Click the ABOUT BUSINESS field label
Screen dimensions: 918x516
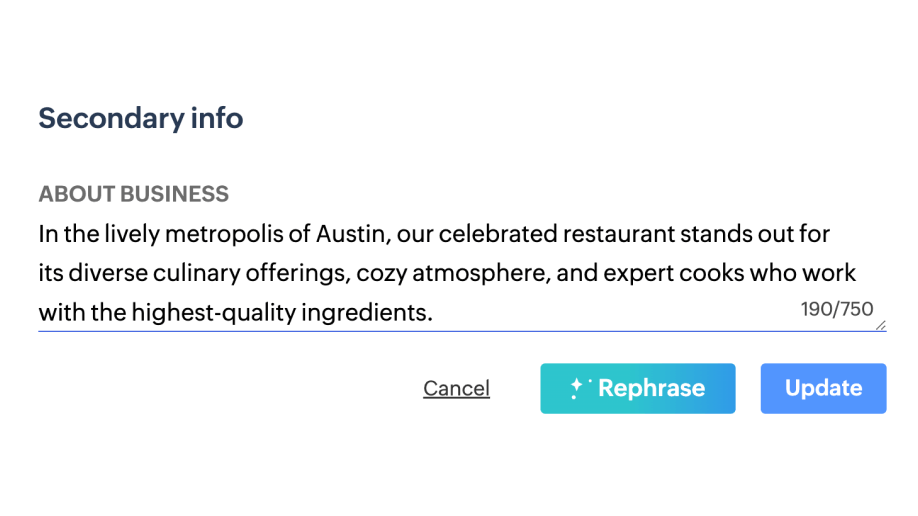pyautogui.click(x=133, y=194)
